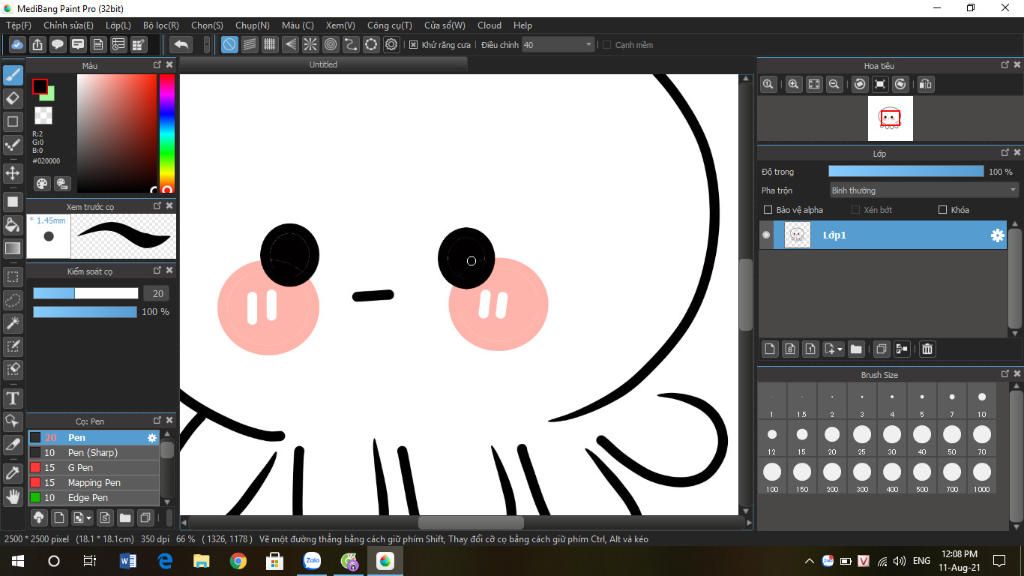Screen dimensions: 1024x576
Task: Toggle the Khử răng cưa checkbox
Action: (414, 45)
